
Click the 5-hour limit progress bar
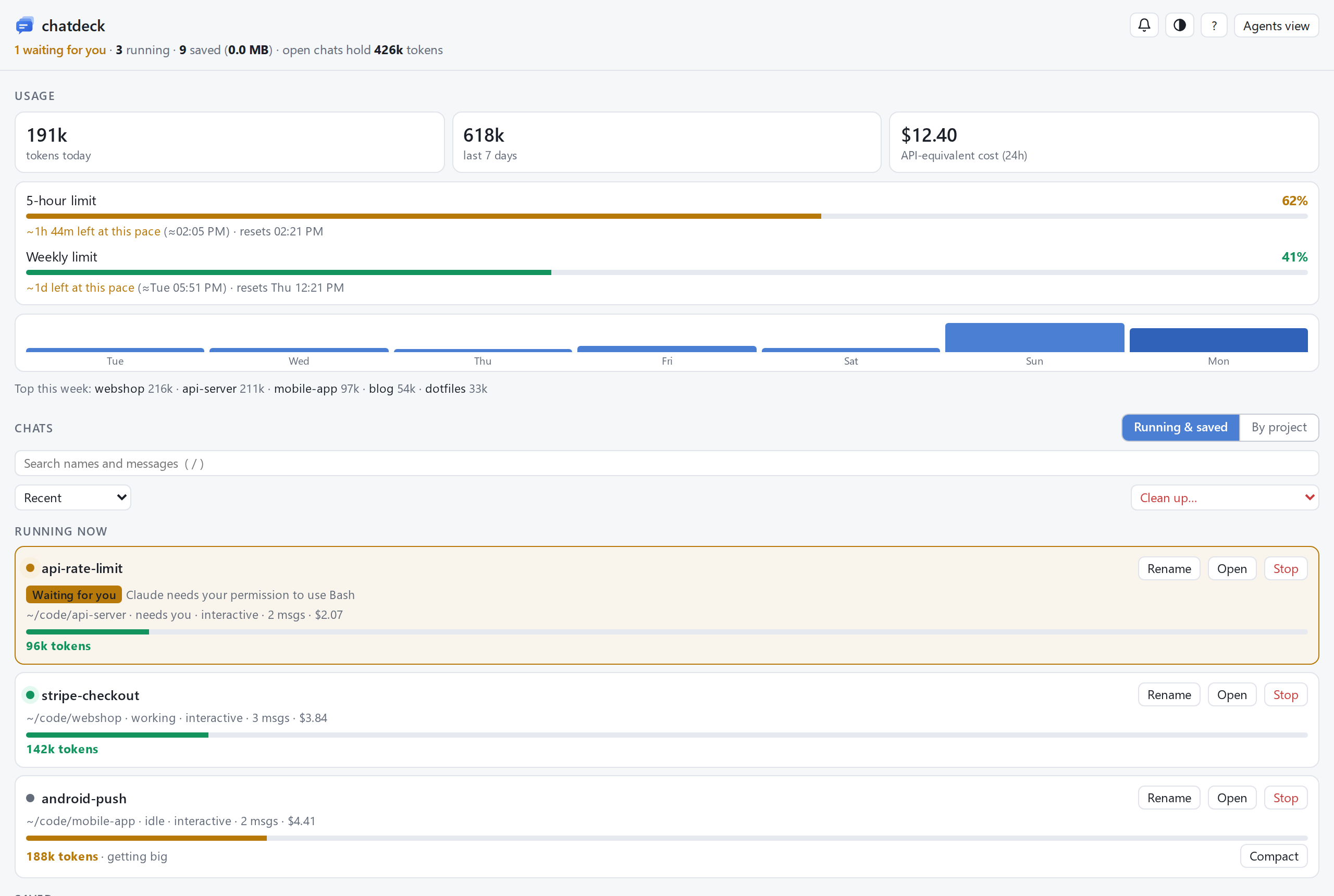click(666, 216)
